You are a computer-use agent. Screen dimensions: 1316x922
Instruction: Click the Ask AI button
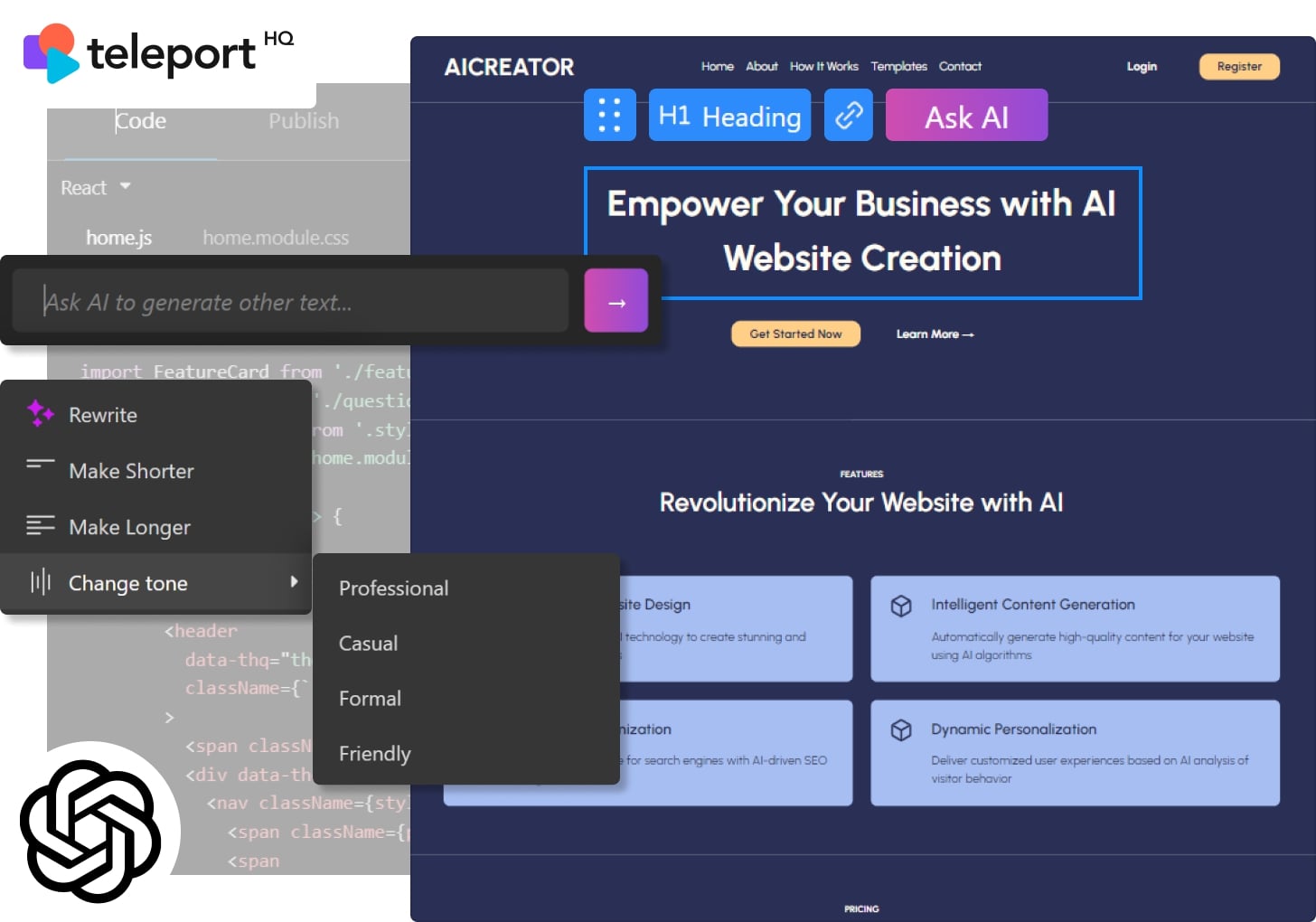[966, 115]
